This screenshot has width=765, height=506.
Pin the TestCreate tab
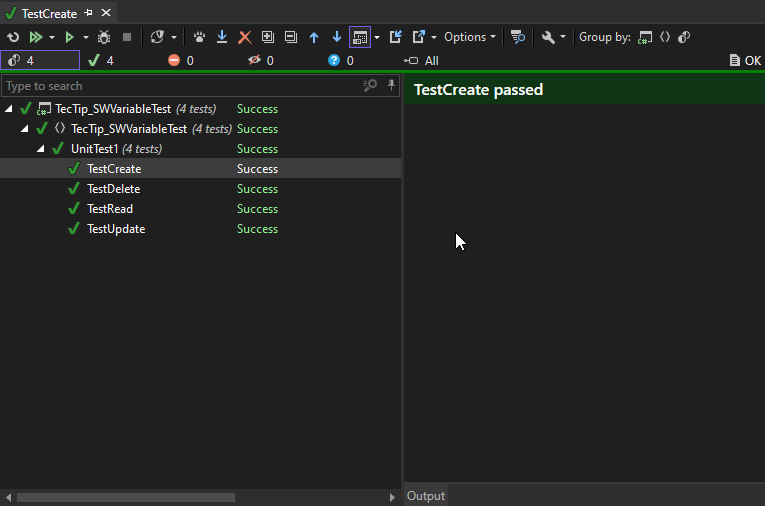pyautogui.click(x=88, y=13)
